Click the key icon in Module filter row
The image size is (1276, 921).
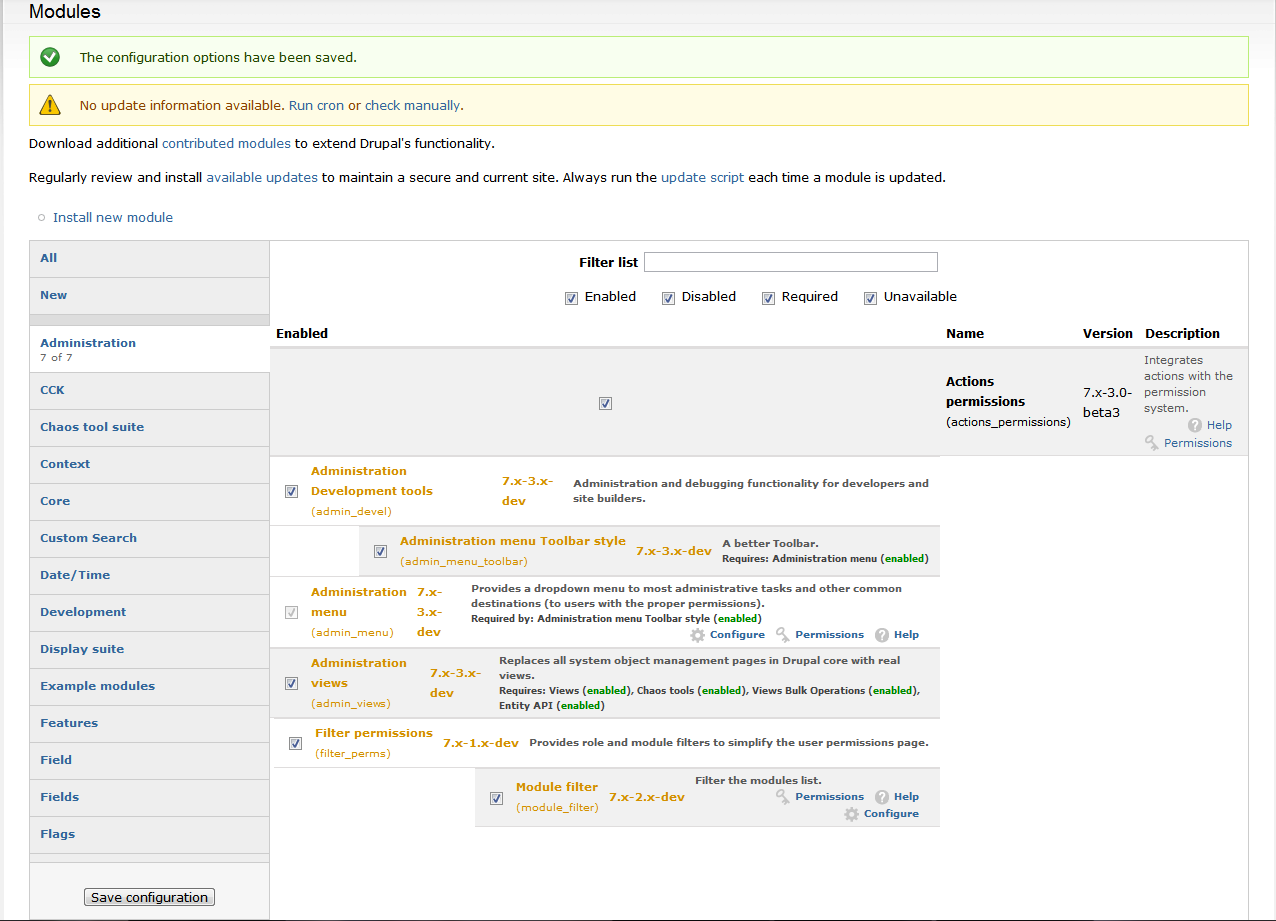click(783, 797)
